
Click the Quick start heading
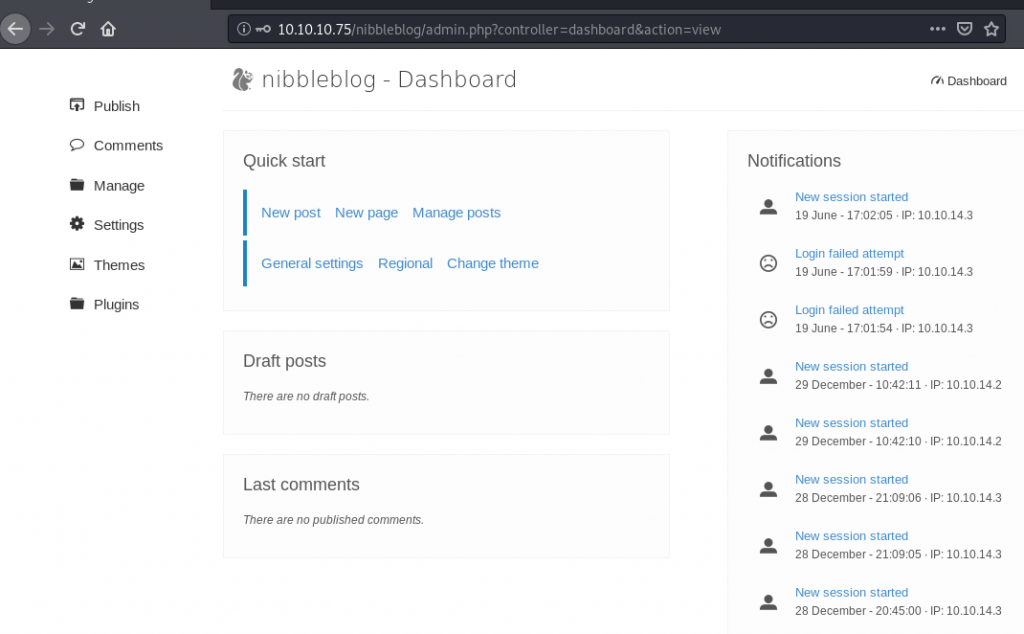tap(284, 161)
